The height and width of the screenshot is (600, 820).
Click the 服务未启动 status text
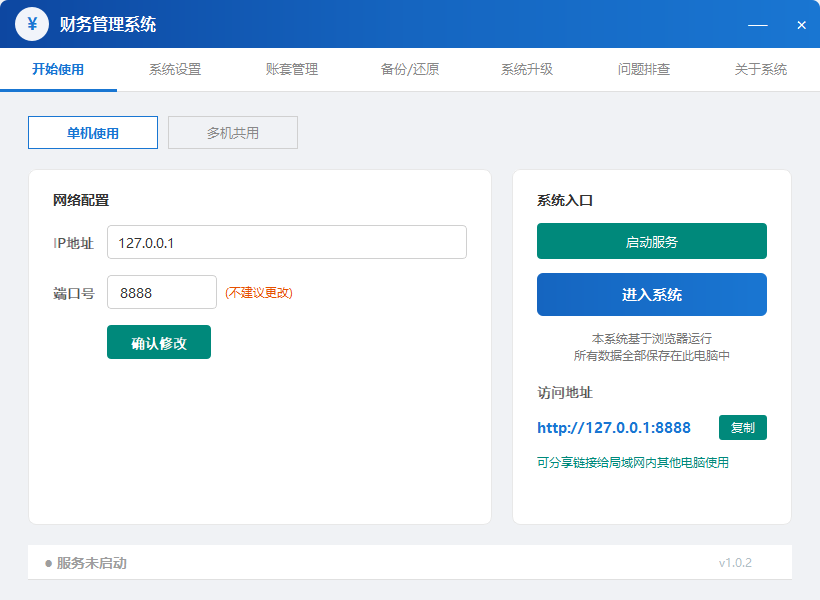point(92,563)
